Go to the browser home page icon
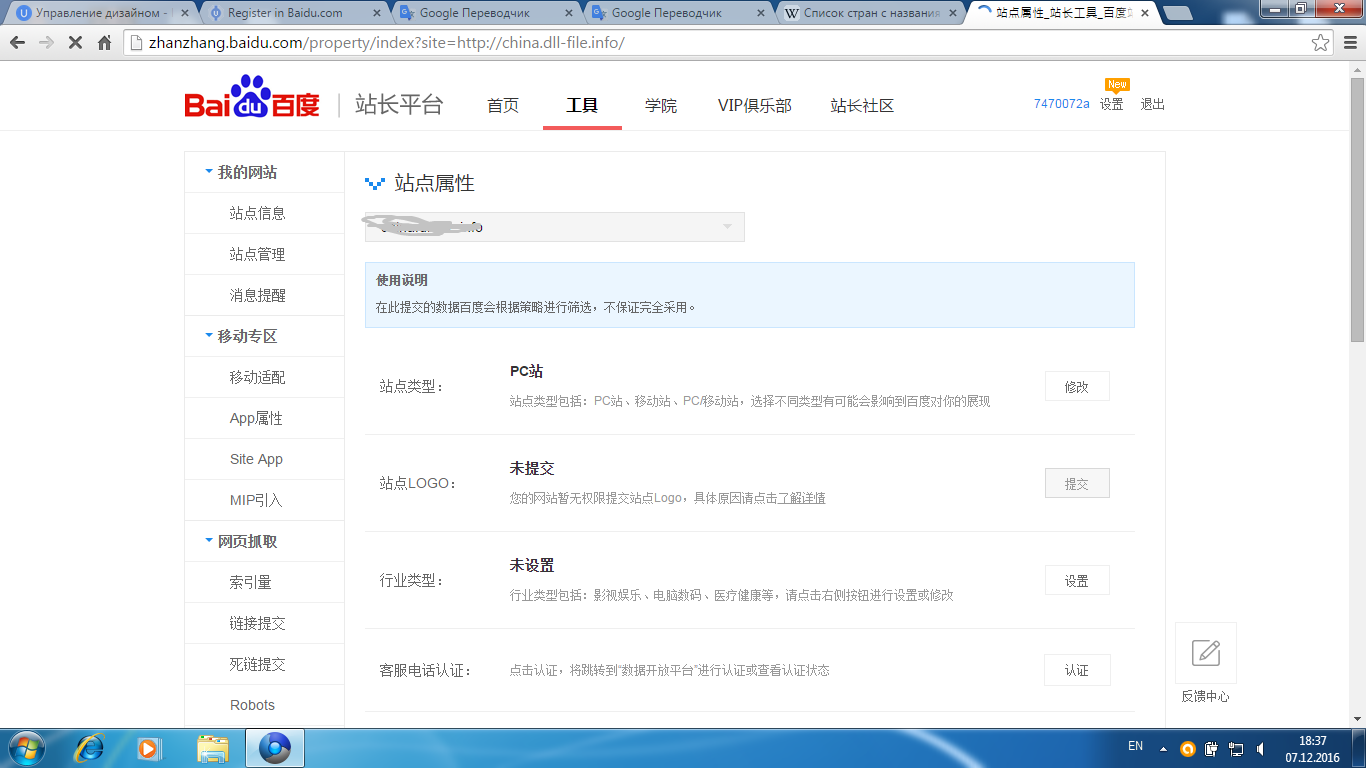Screen dimensions: 1366x768 point(104,43)
